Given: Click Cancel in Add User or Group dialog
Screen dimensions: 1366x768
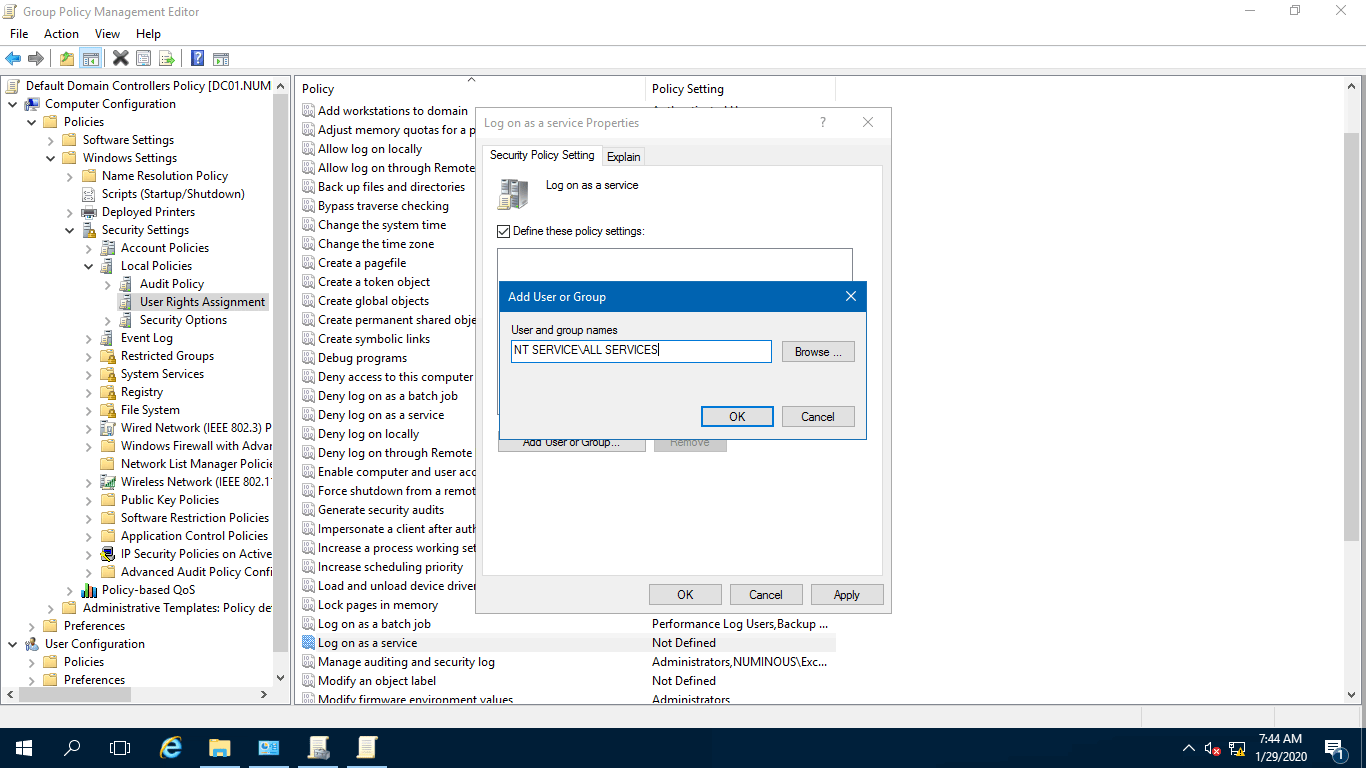Looking at the screenshot, I should point(818,417).
